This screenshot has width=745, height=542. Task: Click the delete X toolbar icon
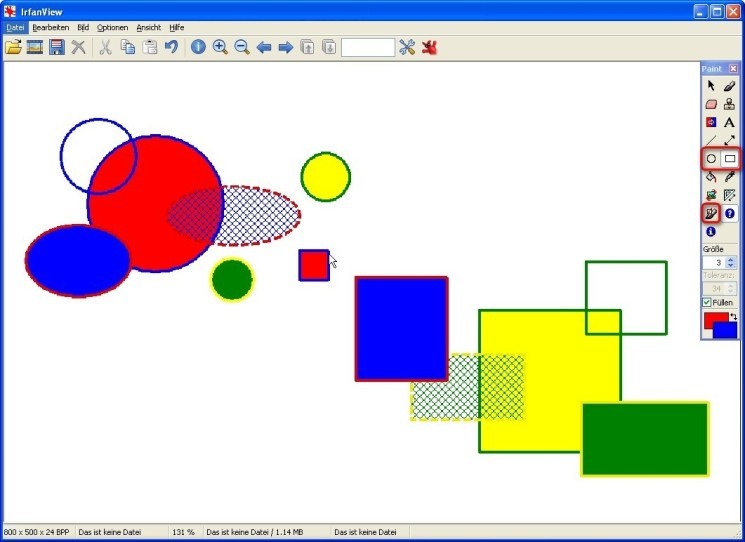point(78,47)
